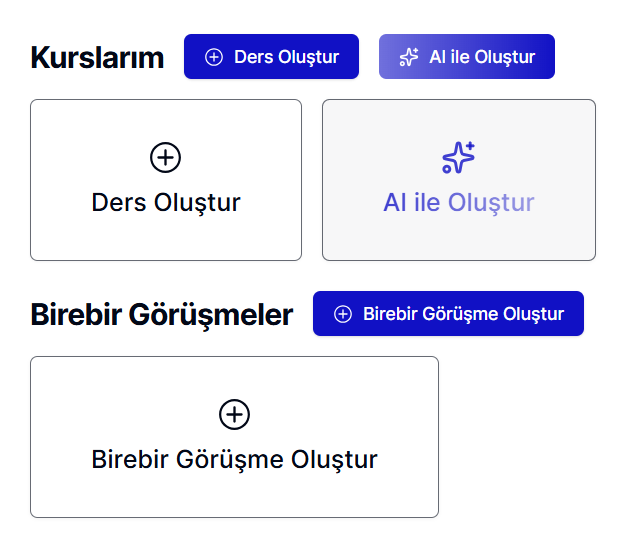Click the white Ders Oluştur label on the blue button
The width and height of the screenshot is (638, 555).
tap(286, 57)
